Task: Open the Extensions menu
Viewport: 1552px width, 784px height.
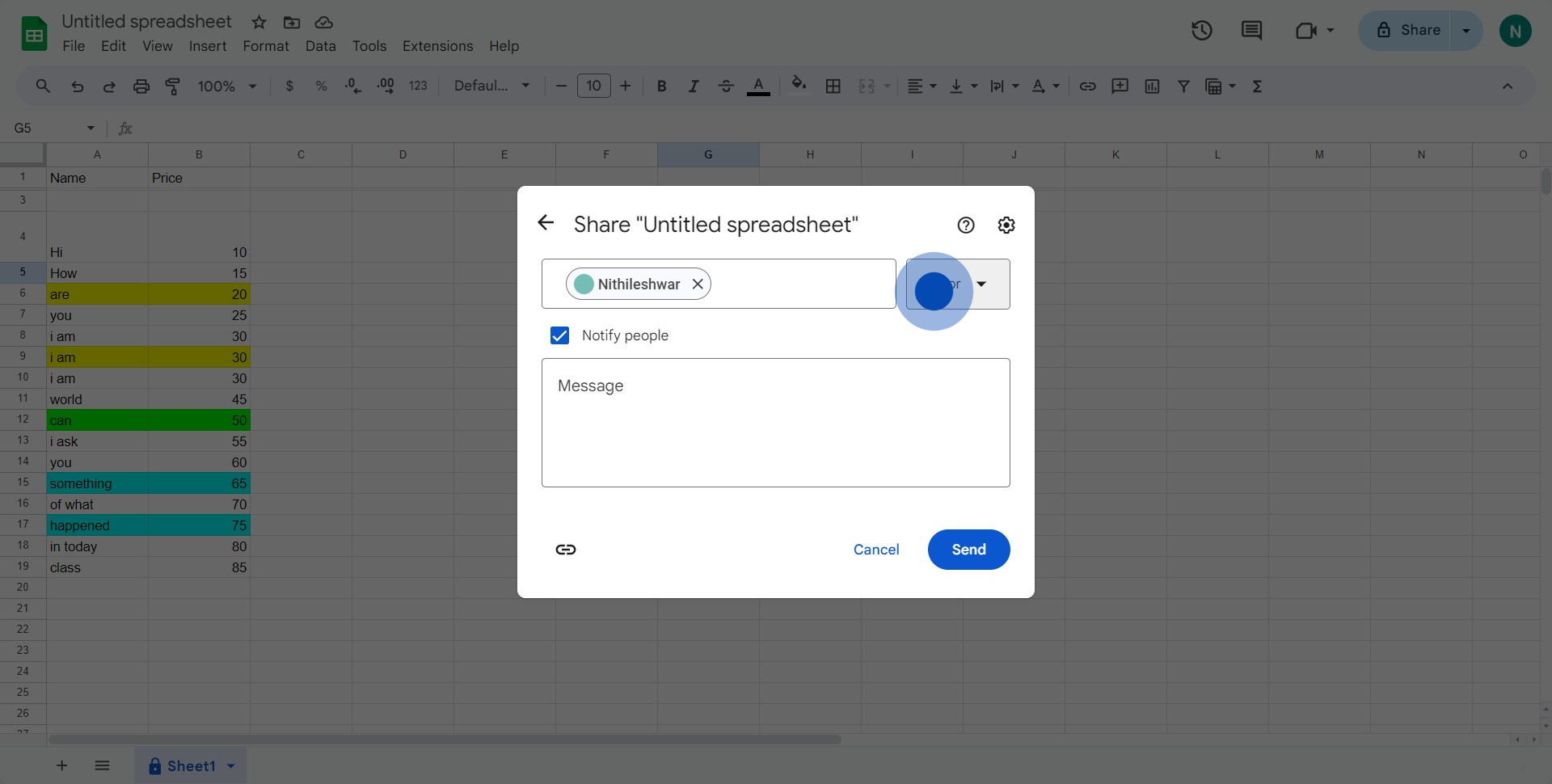Action: tap(437, 46)
